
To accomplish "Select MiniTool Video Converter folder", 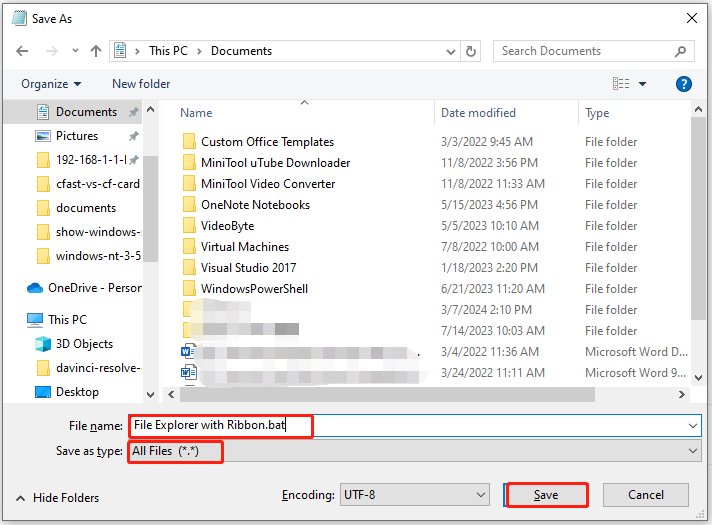I will click(x=268, y=183).
